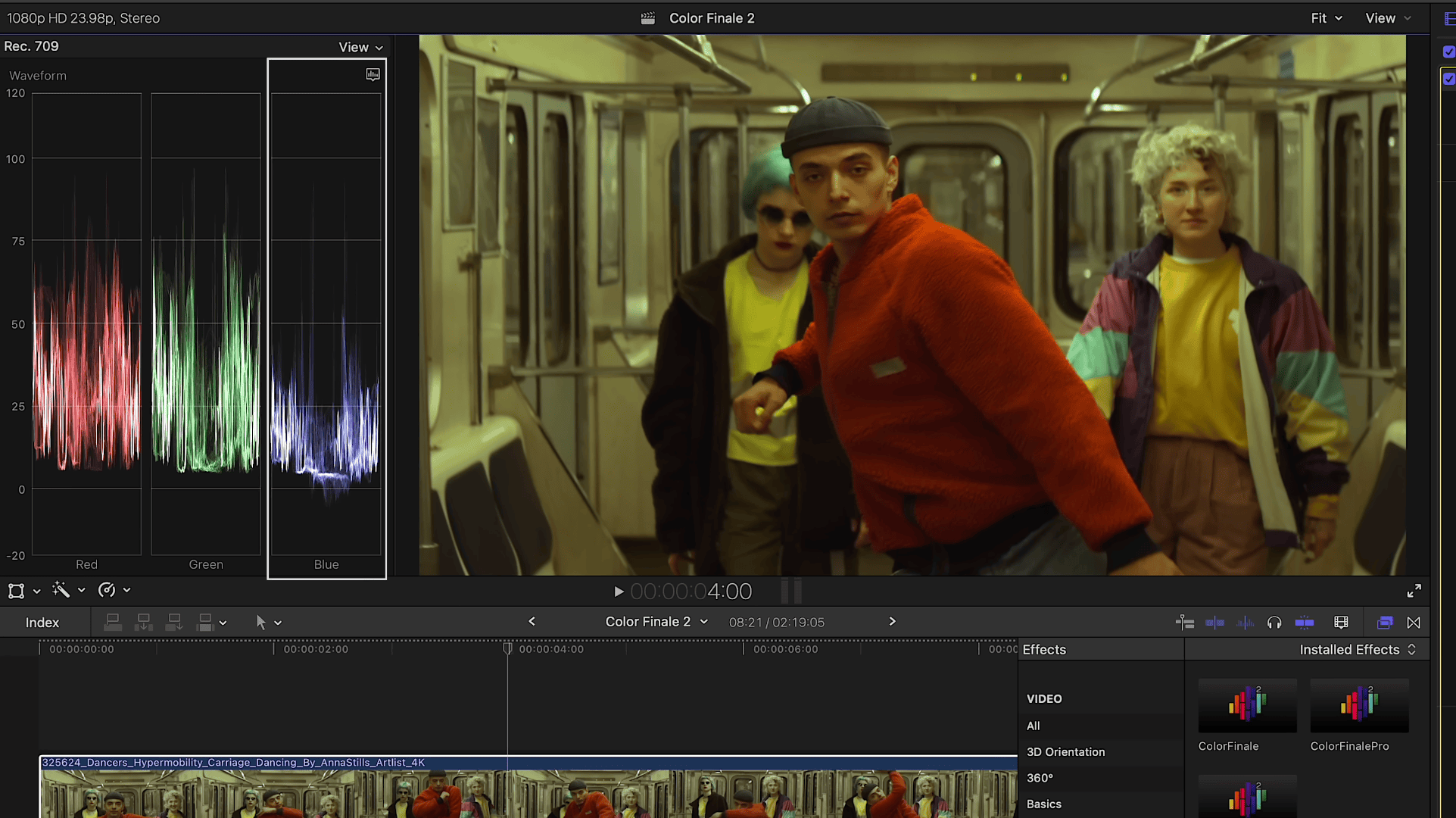Image resolution: width=1456 pixels, height=818 pixels.
Task: Open the scope View dropdown
Action: [360, 47]
